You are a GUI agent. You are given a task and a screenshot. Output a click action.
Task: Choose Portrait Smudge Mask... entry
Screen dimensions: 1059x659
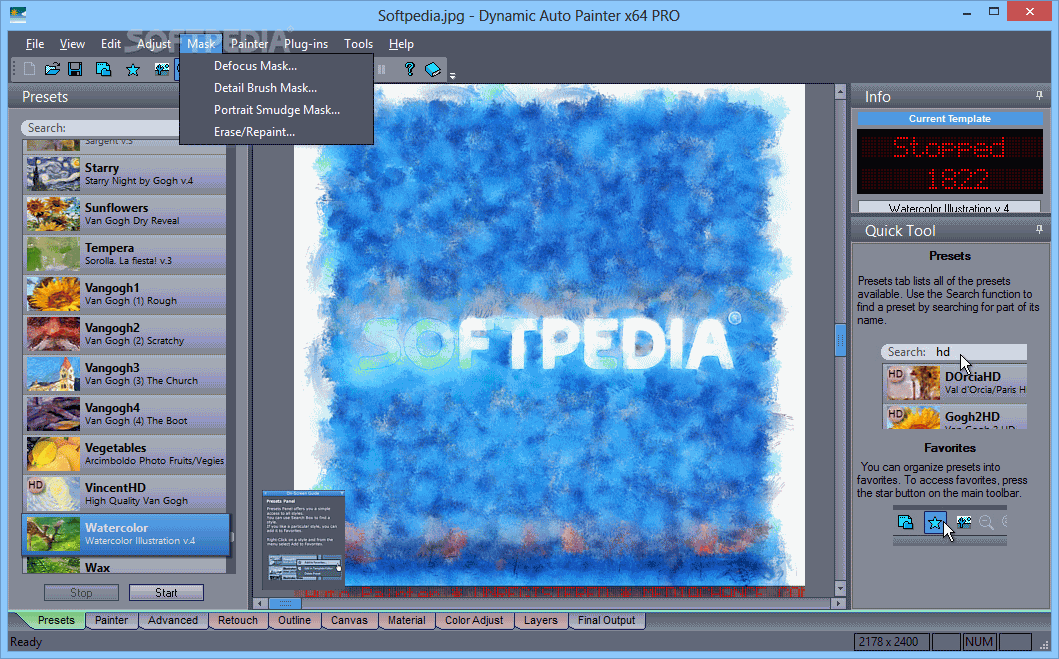coord(277,109)
